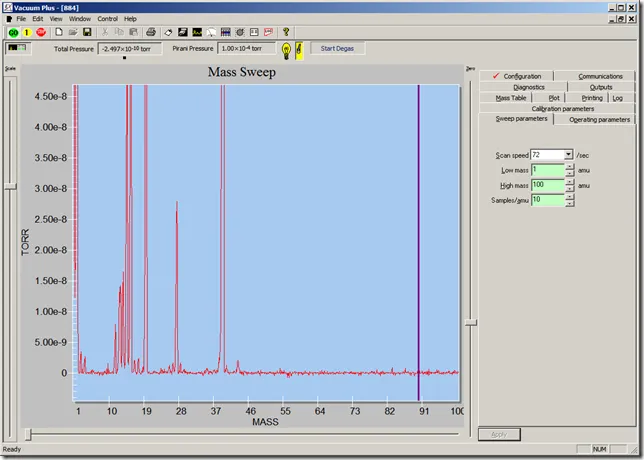Click the Total Pressure readout field

[x=129, y=48]
